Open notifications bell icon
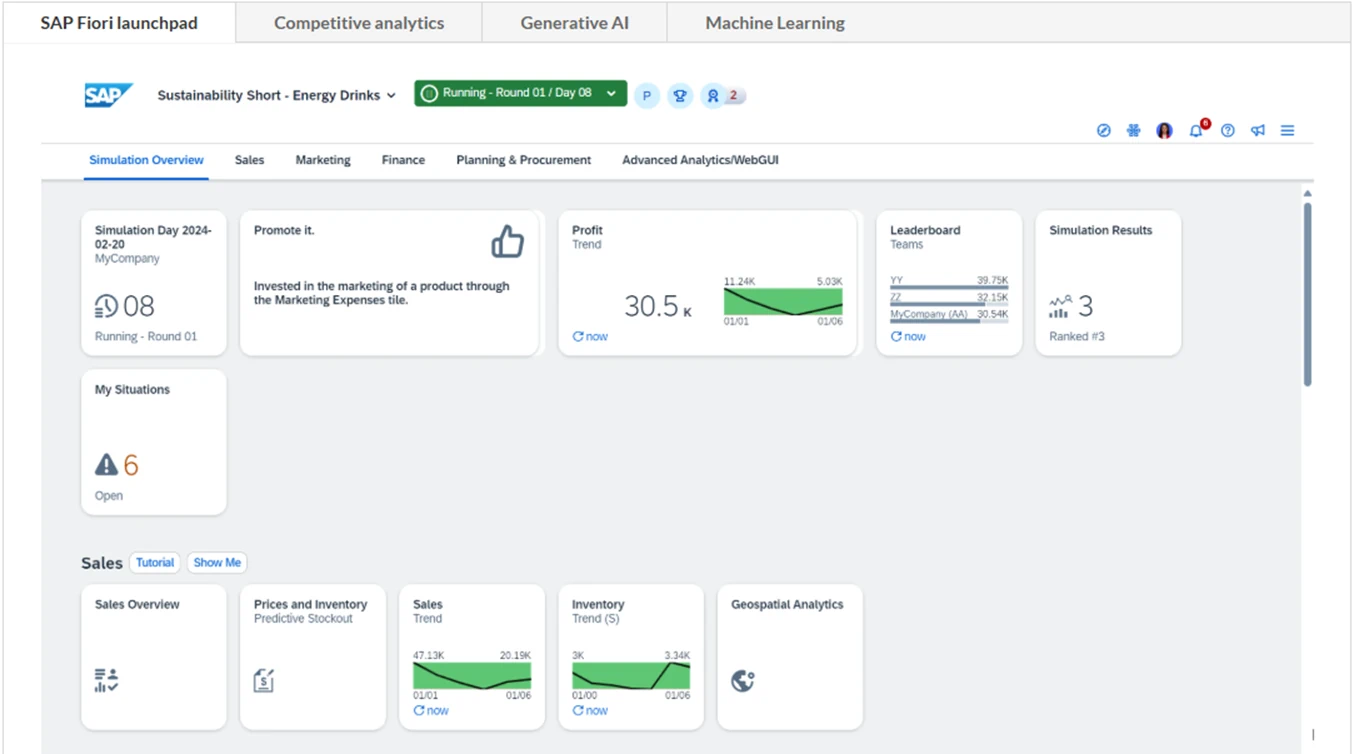This screenshot has width=1353, height=754. 1196,131
